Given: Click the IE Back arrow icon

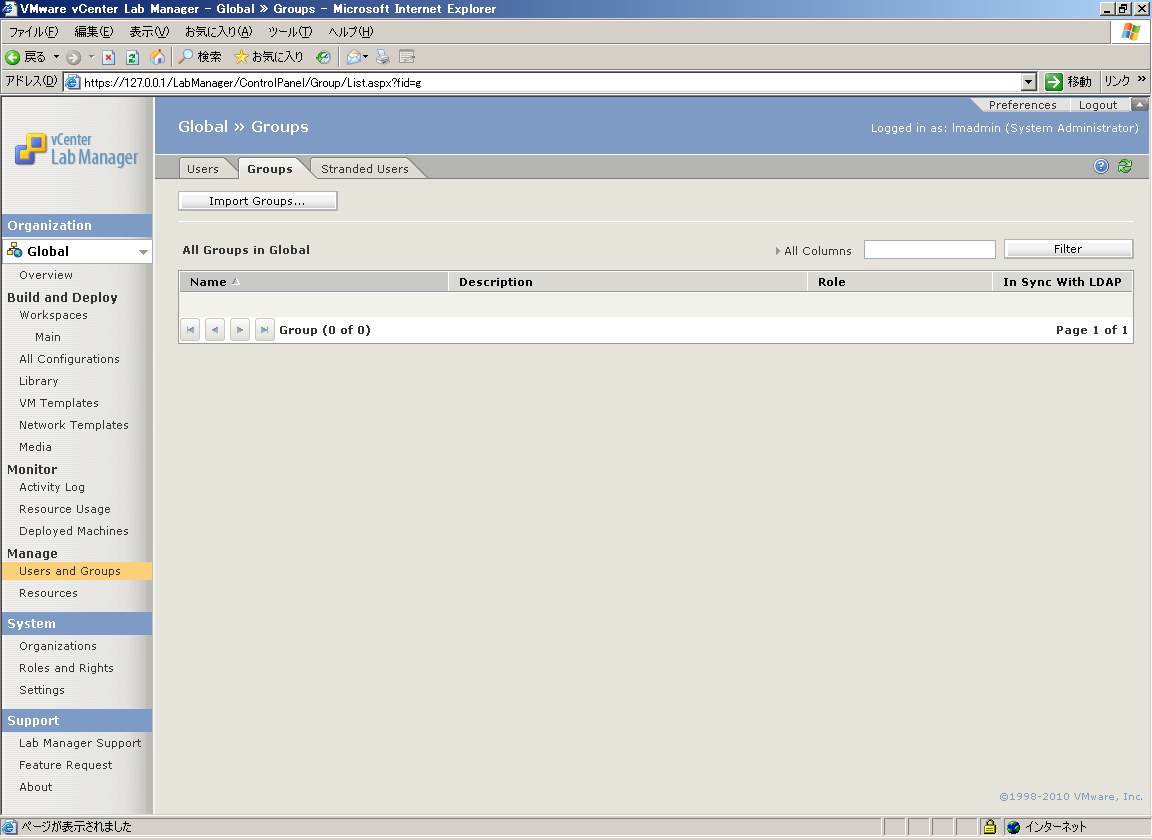Looking at the screenshot, I should [x=12, y=57].
